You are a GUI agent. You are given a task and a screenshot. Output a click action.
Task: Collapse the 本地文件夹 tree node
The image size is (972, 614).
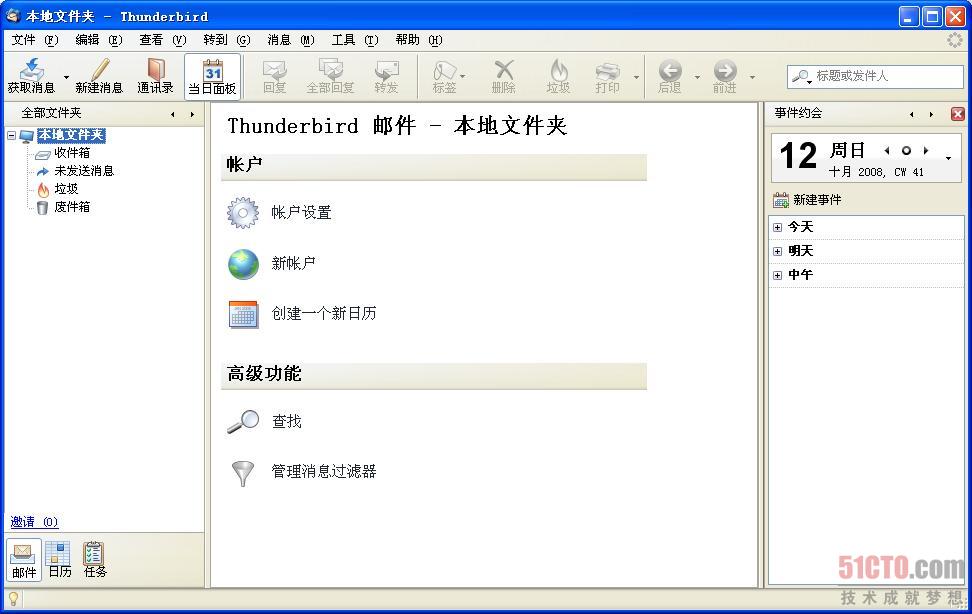[x=11, y=135]
